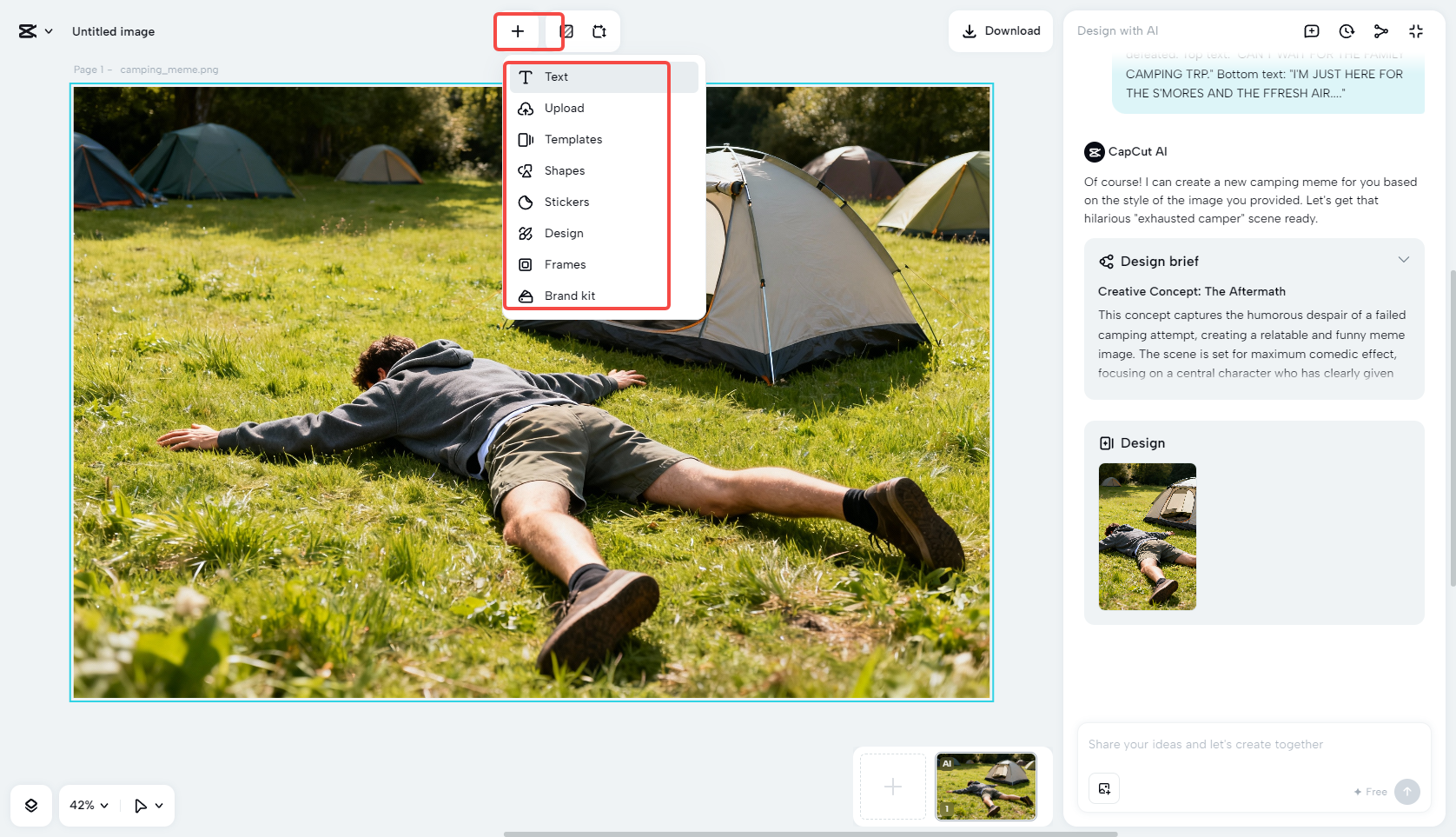Open the canvas resize tool in the toolbar

[x=599, y=30]
